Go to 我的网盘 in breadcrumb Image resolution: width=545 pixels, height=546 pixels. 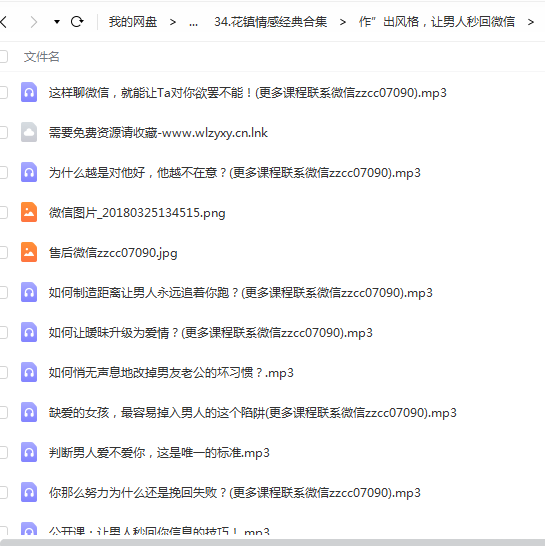click(x=133, y=22)
